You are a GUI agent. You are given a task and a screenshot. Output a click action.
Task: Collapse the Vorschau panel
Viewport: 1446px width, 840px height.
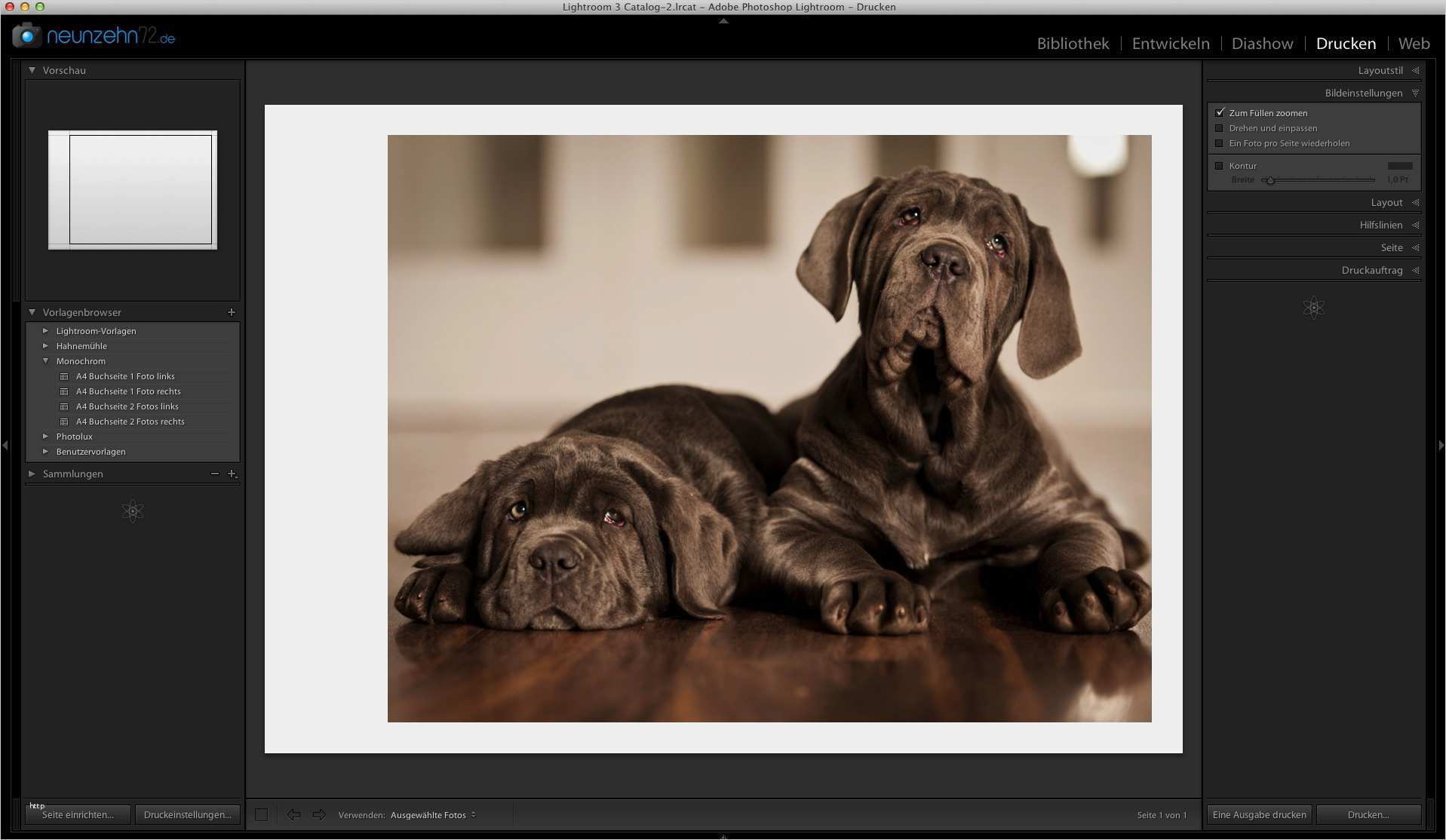tap(32, 70)
